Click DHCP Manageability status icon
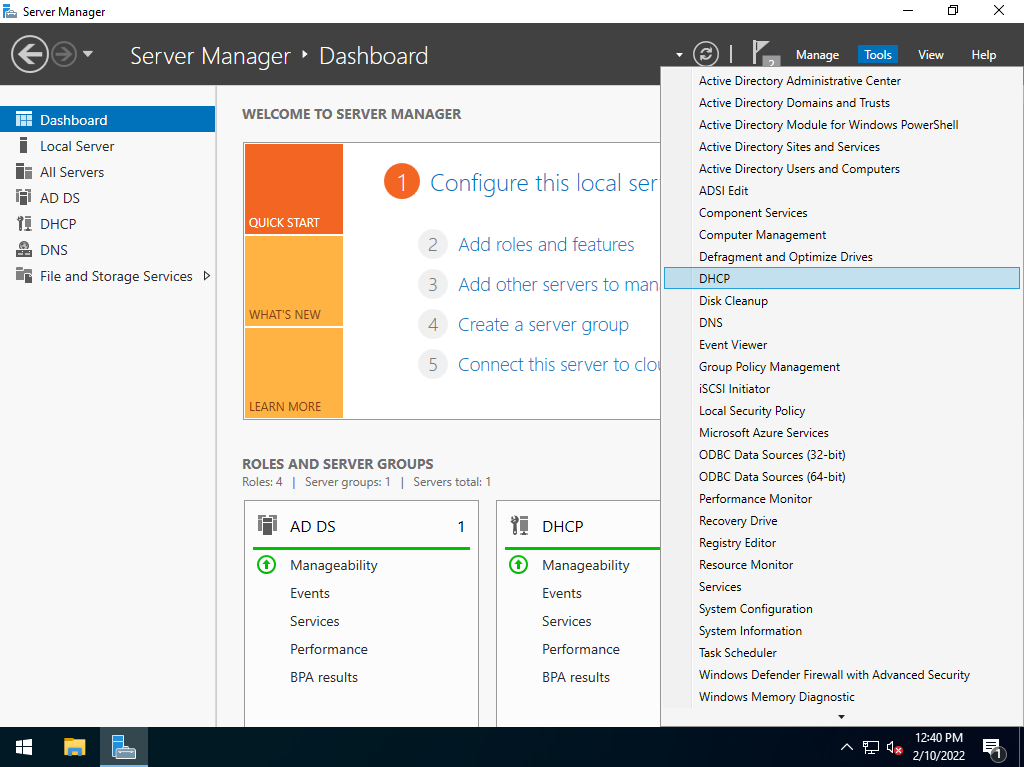Image resolution: width=1024 pixels, height=767 pixels. 519,564
